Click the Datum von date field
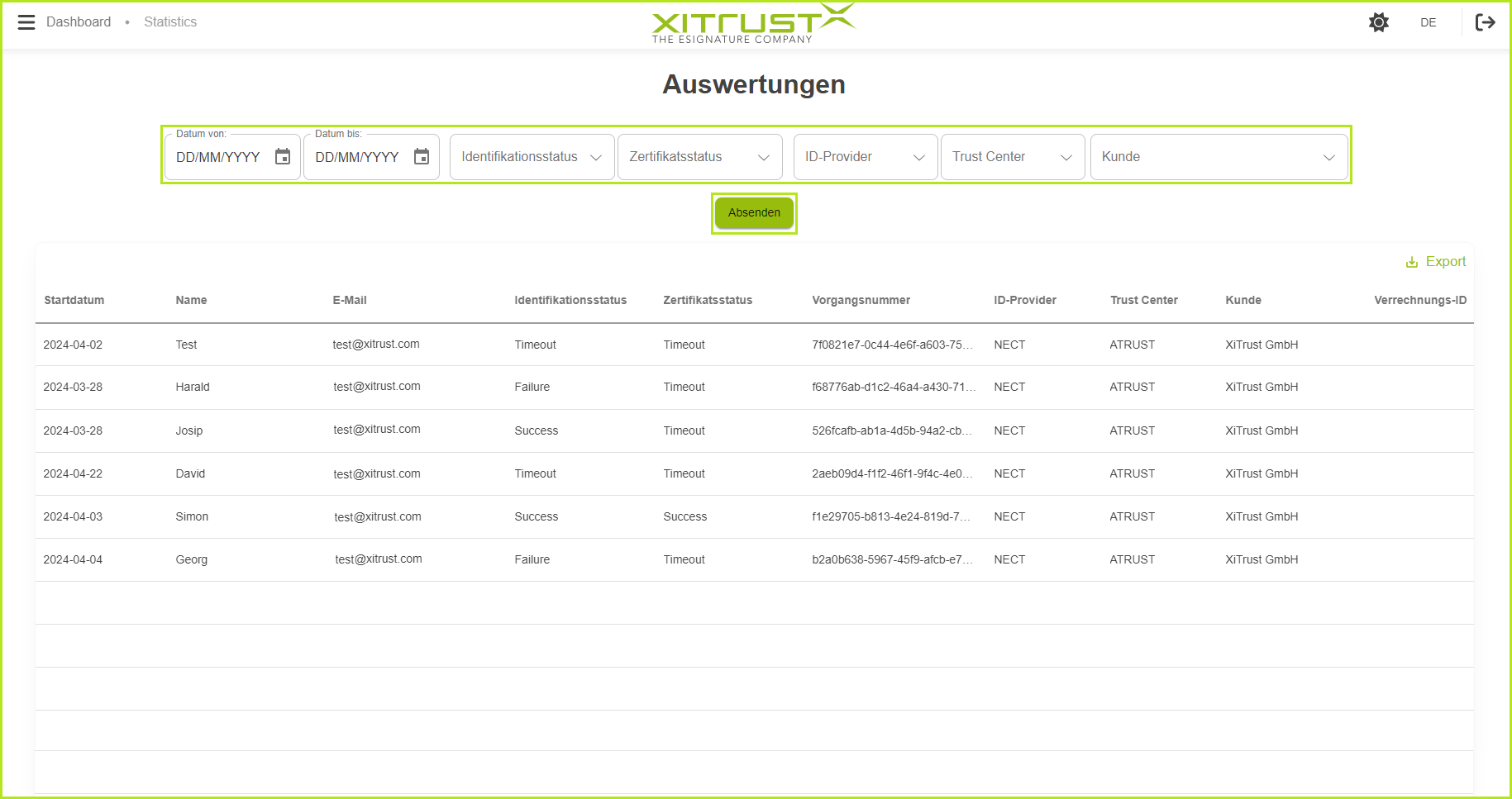Viewport: 1512px width, 799px height. point(219,157)
